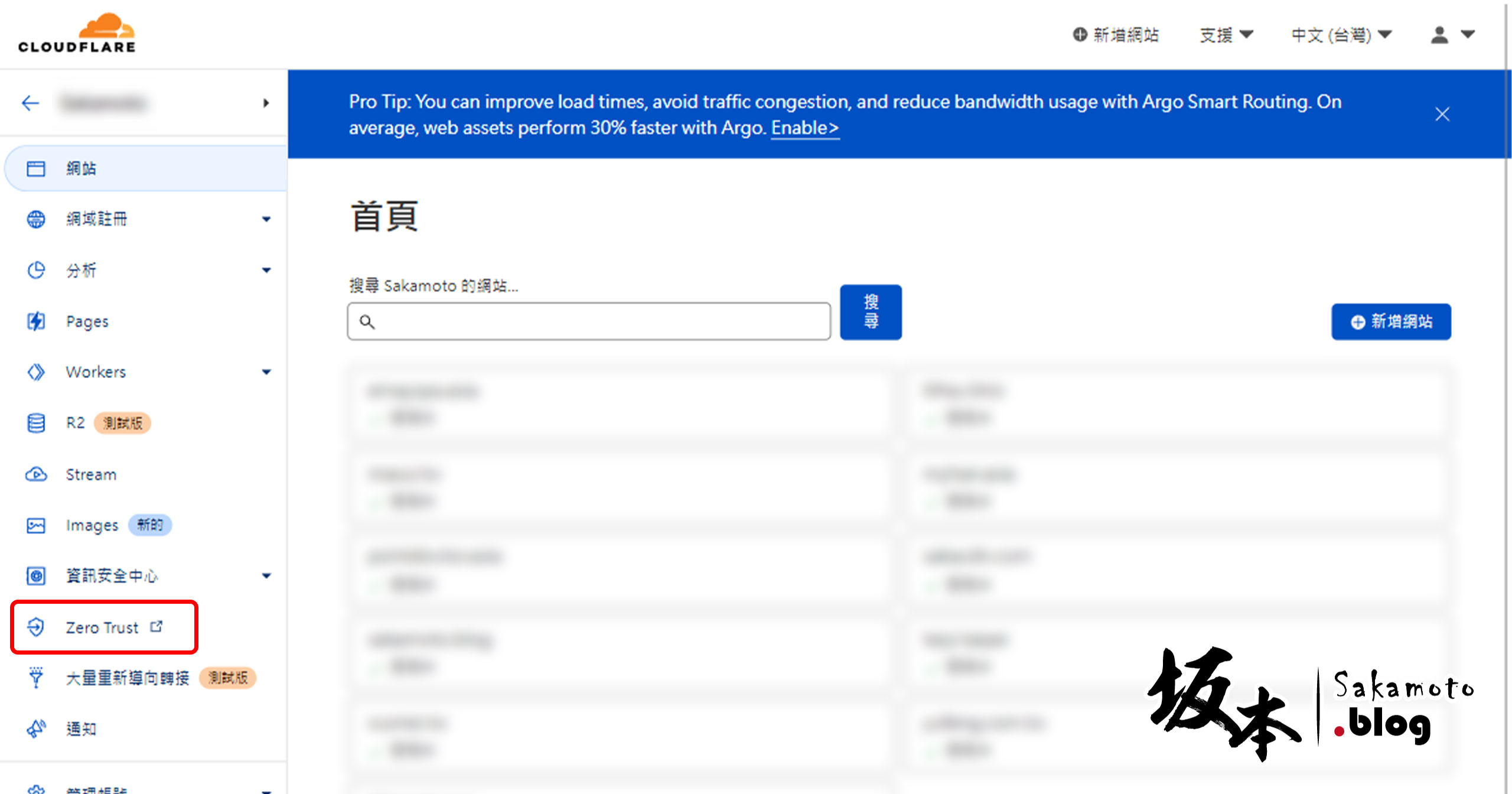1512x794 pixels.
Task: Click the Pages lightning icon
Action: [x=36, y=321]
